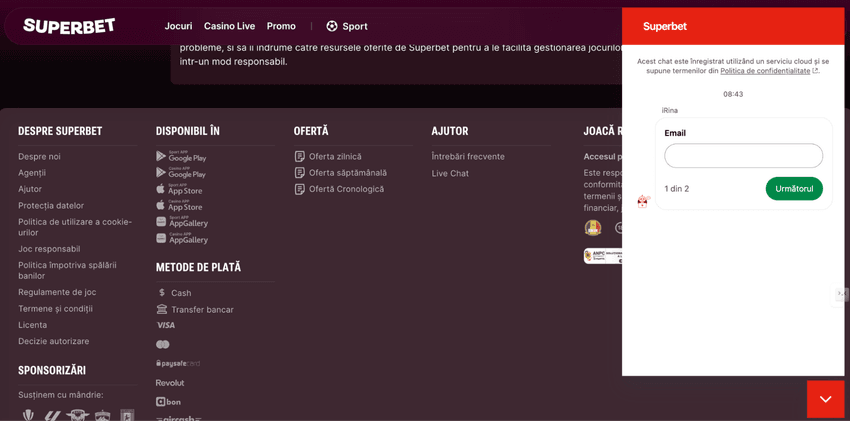Click the Susținem cu mândrie text
This screenshot has width=850, height=421.
(60, 394)
